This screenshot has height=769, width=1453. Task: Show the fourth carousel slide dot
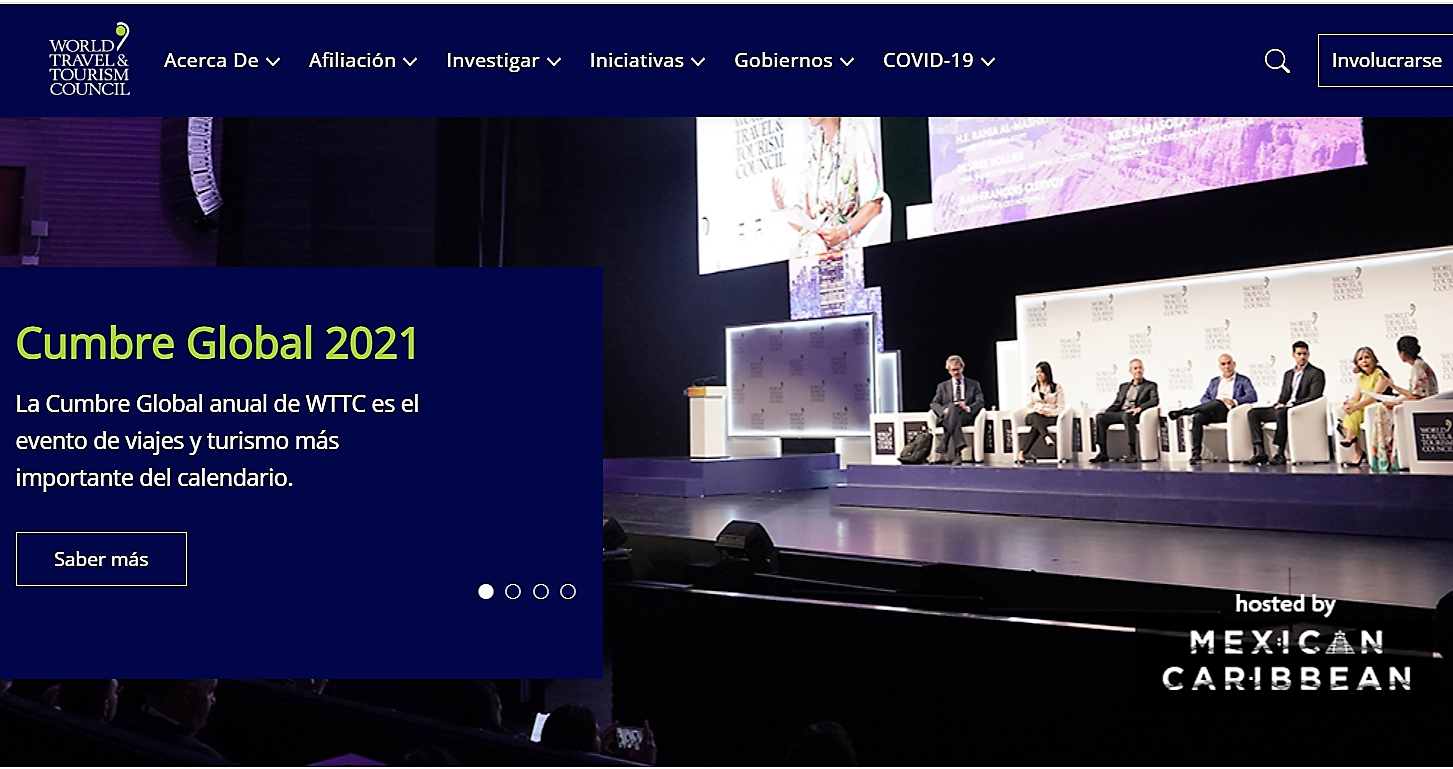click(x=568, y=591)
